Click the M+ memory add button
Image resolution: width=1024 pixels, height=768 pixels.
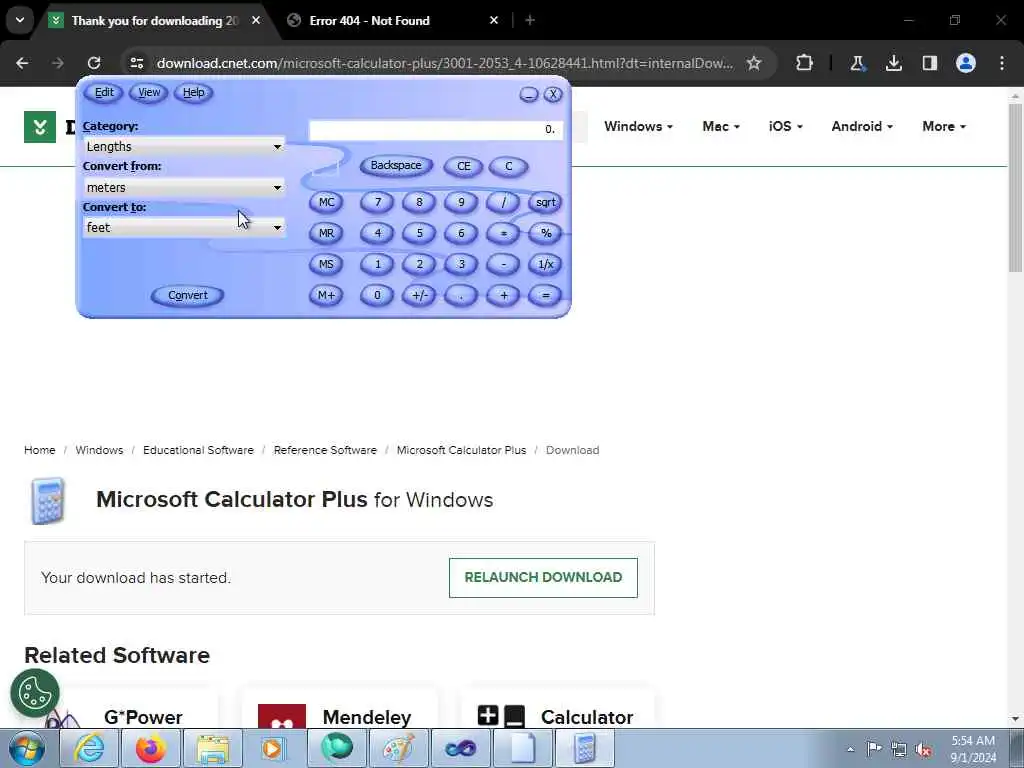click(x=326, y=295)
